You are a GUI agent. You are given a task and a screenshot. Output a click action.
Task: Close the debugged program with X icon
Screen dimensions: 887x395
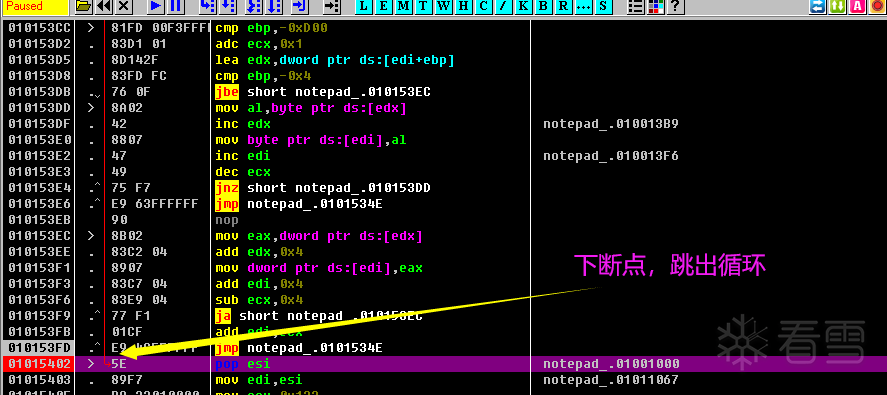(123, 7)
